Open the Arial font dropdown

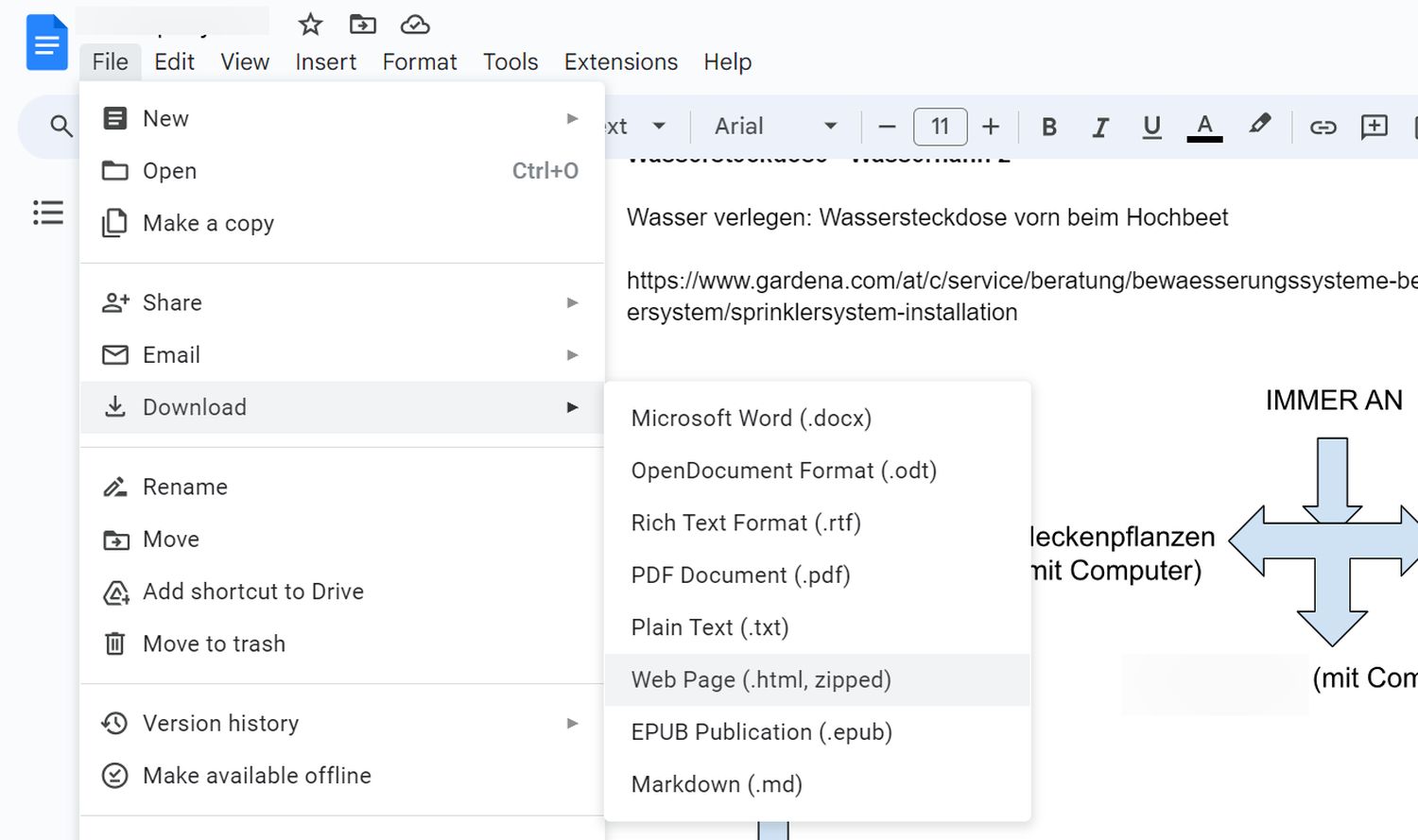click(x=775, y=127)
